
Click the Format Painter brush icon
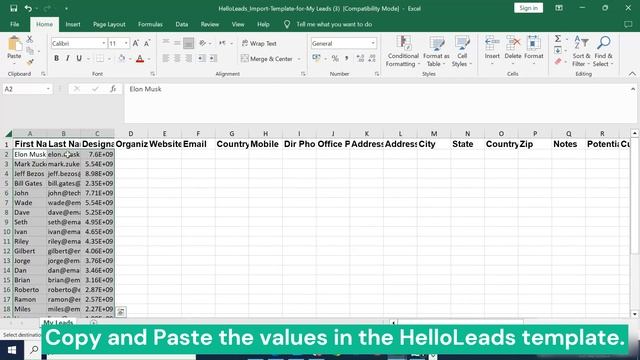pyautogui.click(x=30, y=62)
